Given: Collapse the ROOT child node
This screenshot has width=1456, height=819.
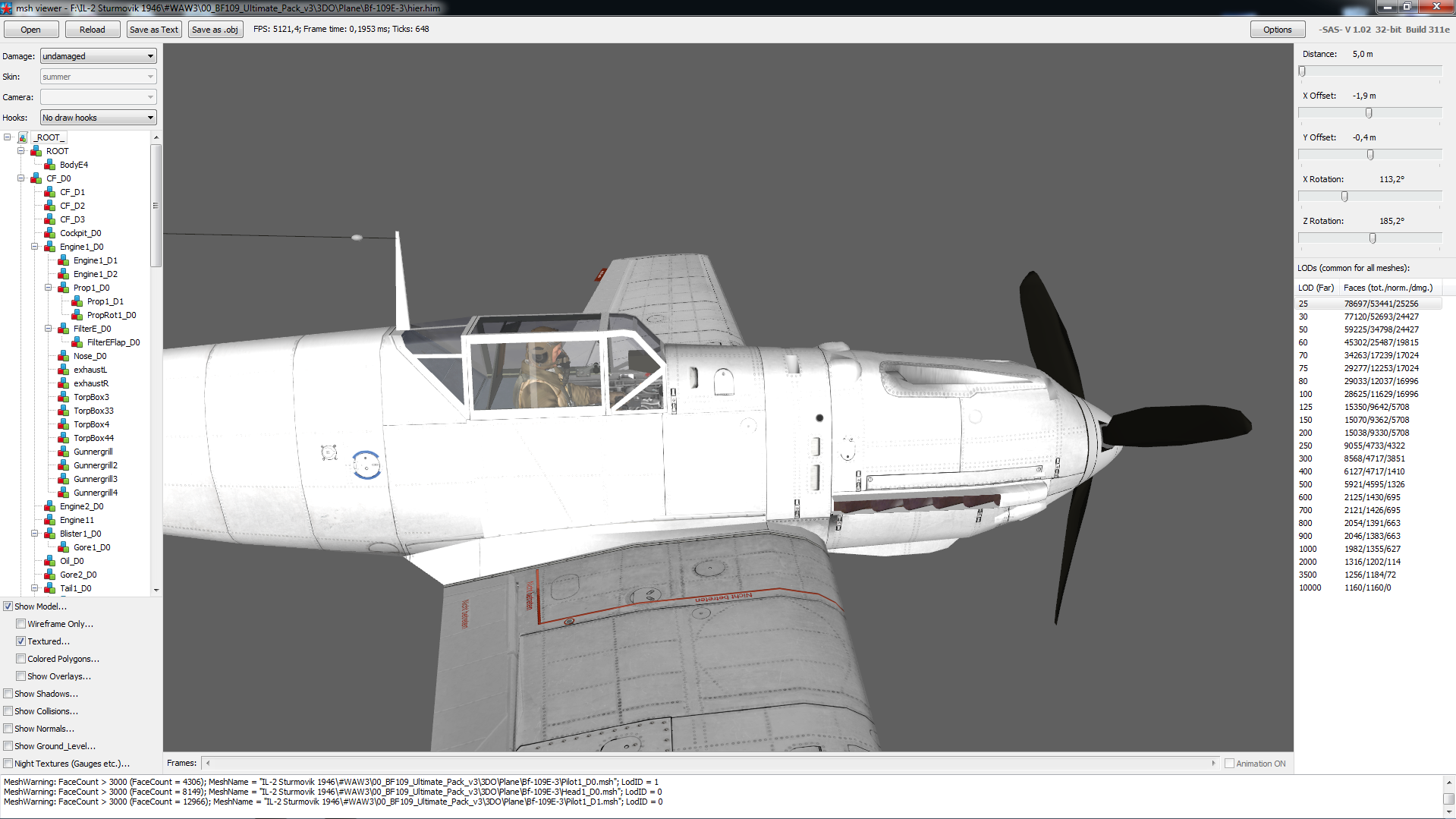Looking at the screenshot, I should 21,151.
